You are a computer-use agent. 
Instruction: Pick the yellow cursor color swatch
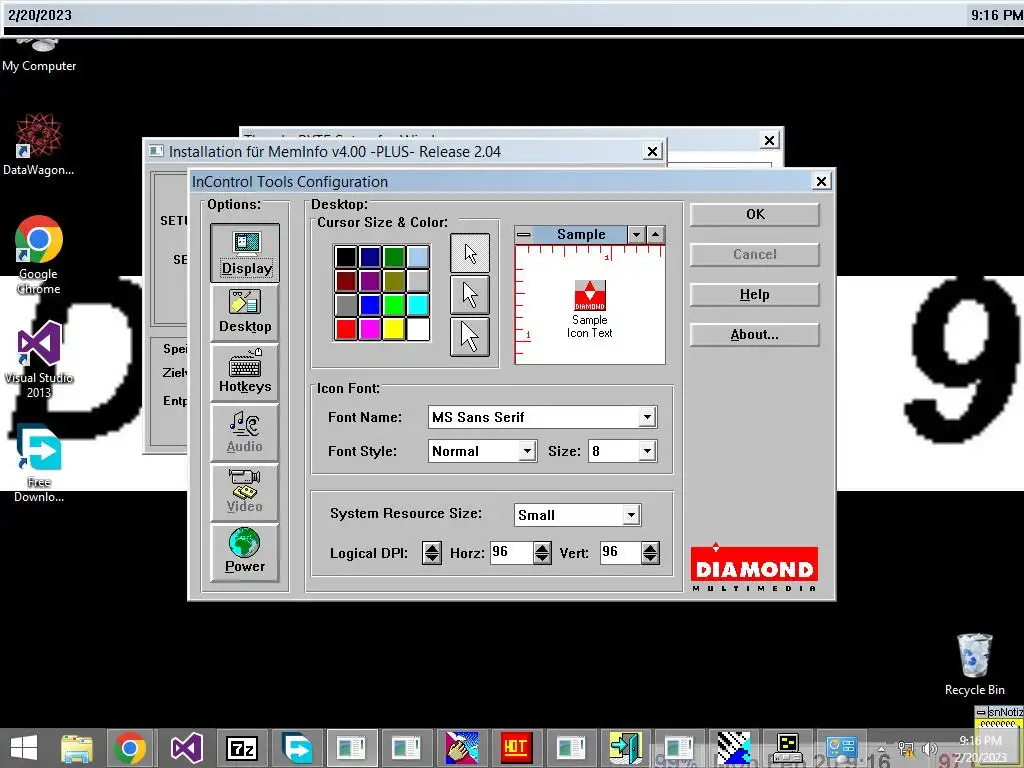[x=394, y=328]
